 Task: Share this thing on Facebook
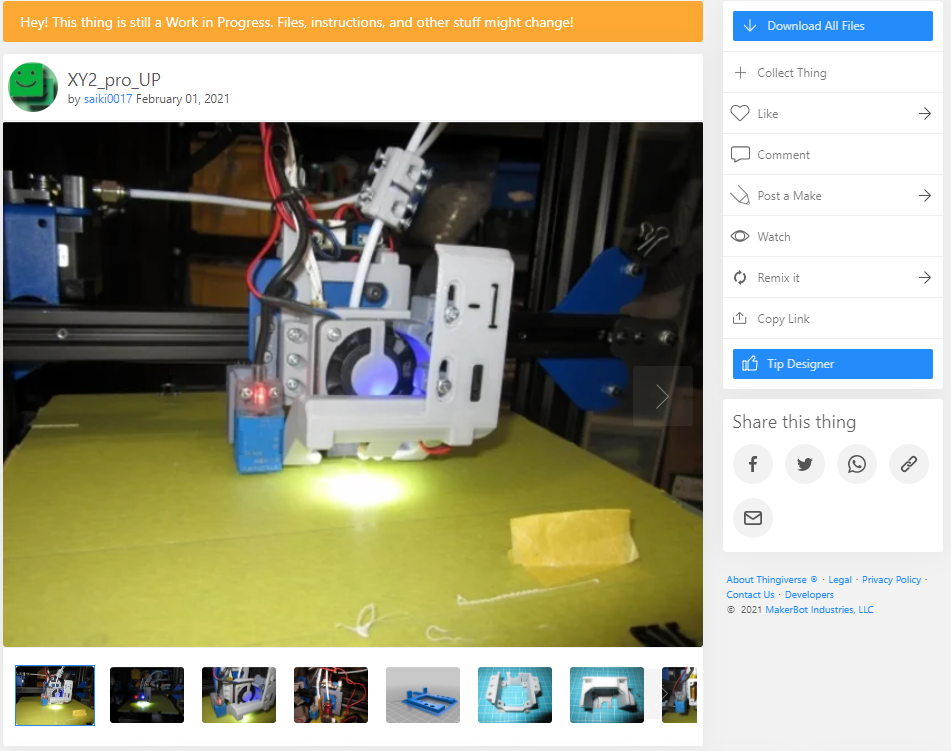coord(753,465)
